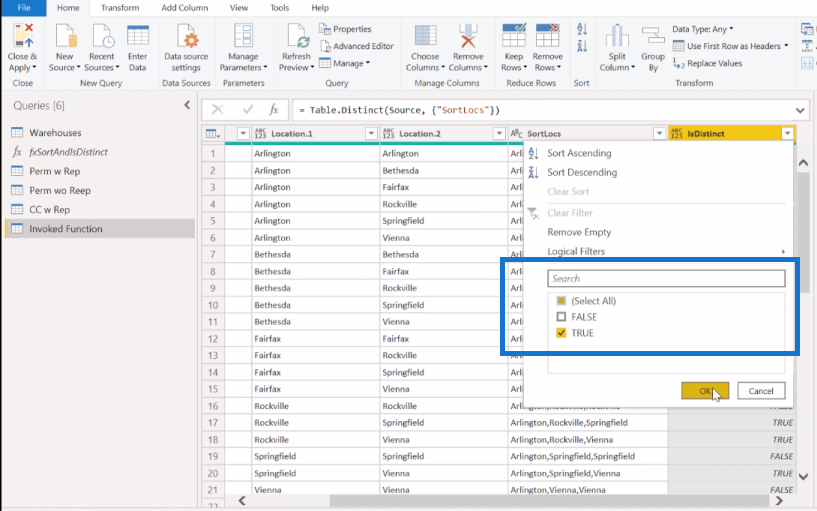Select the Invoked Function query
This screenshot has height=511, width=817.
click(100, 229)
